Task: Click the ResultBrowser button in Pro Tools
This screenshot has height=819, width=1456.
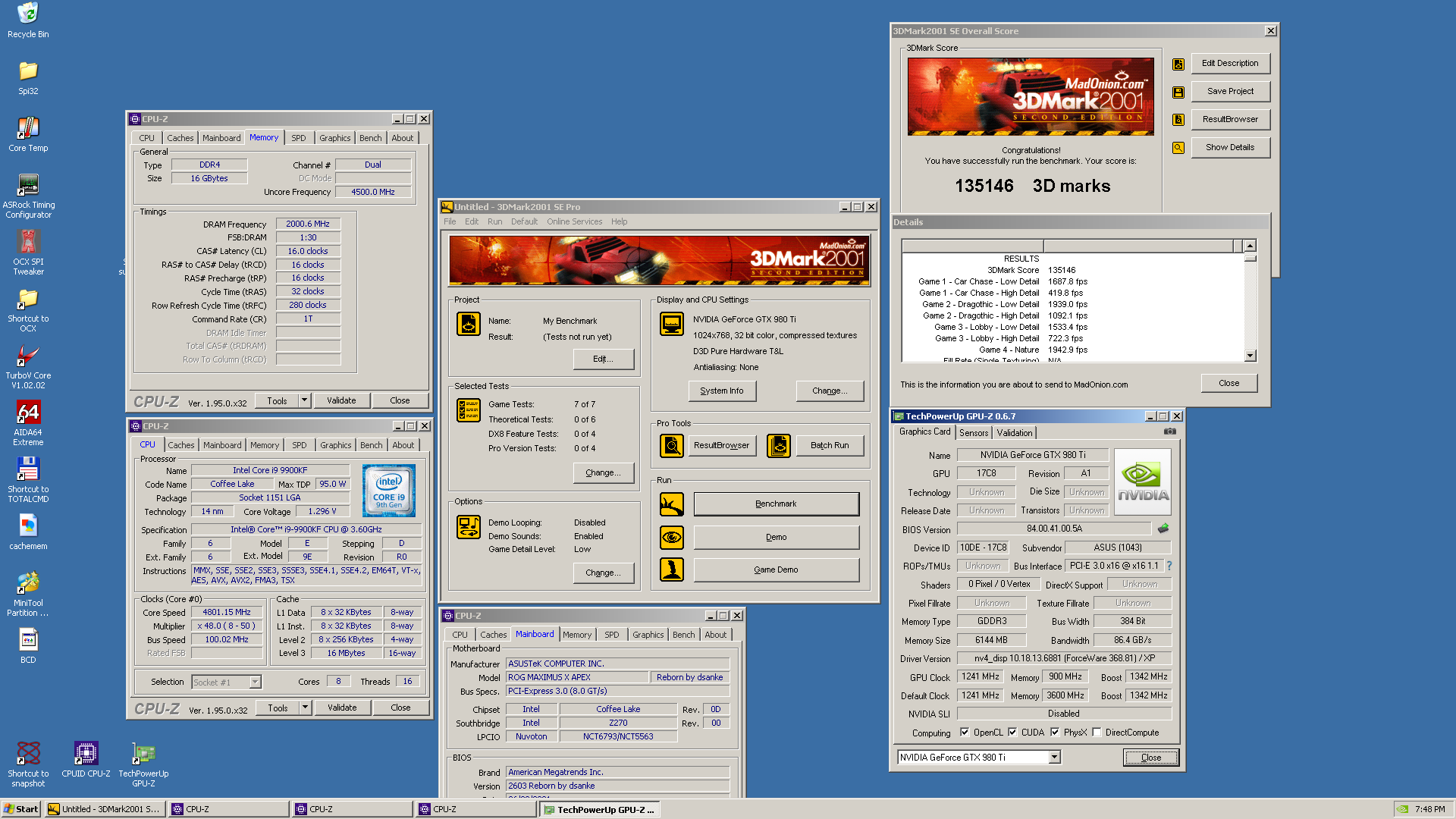Action: pyautogui.click(x=721, y=446)
